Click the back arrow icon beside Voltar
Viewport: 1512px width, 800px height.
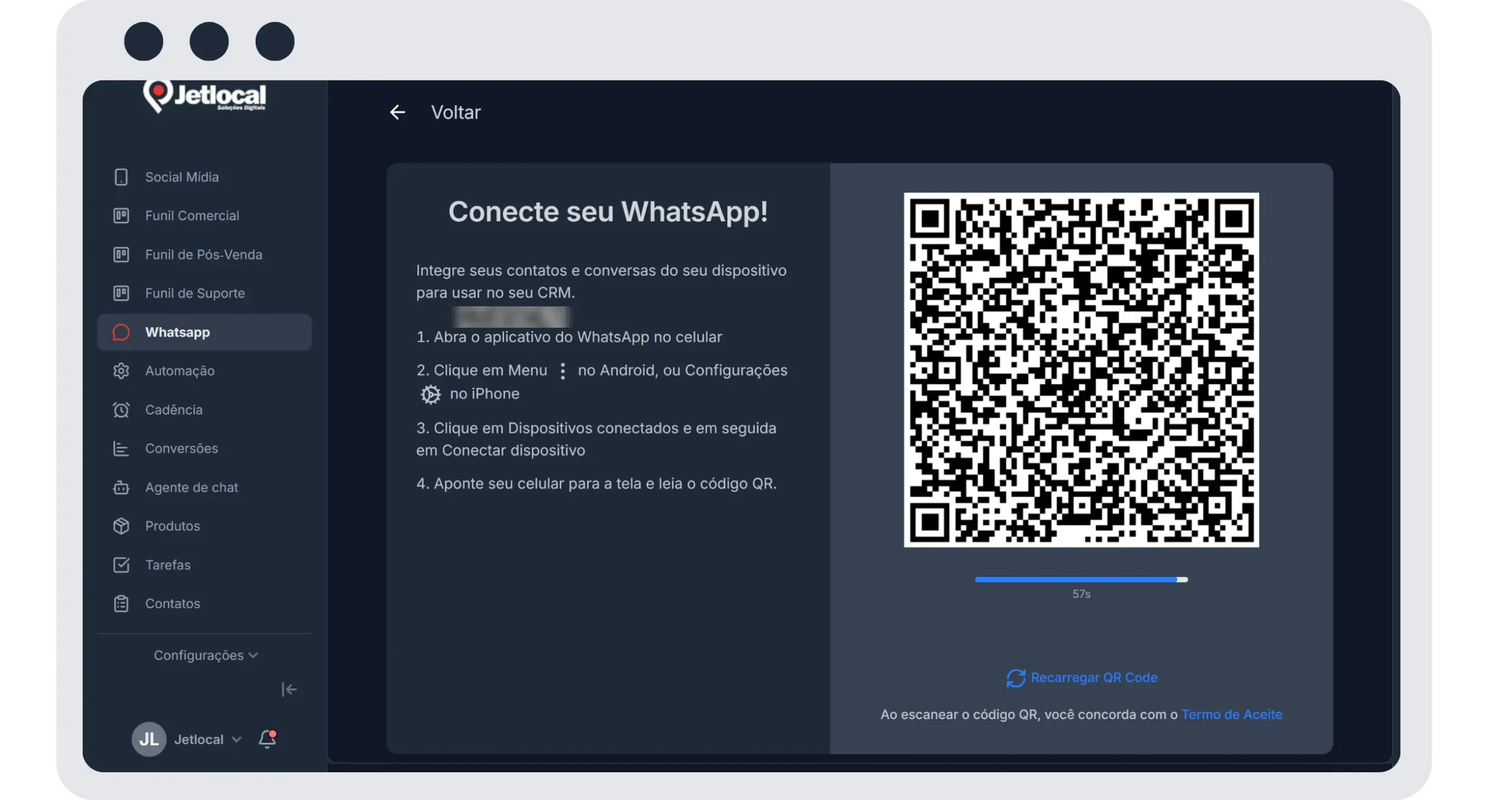point(397,112)
